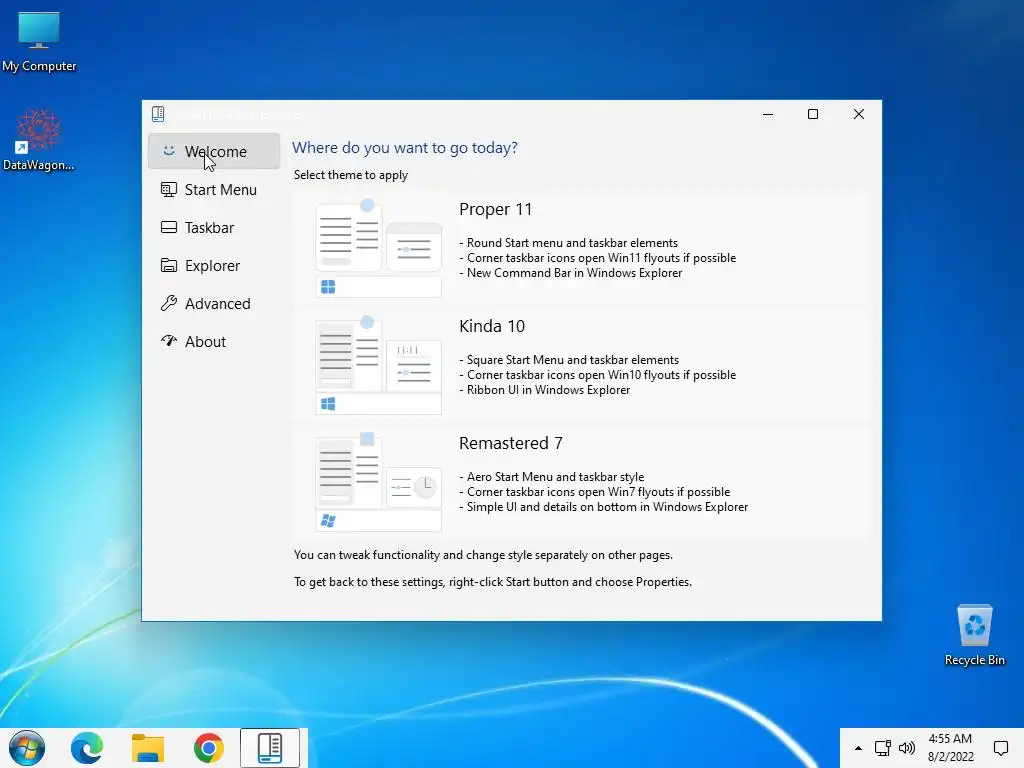Show the About page

click(214, 341)
